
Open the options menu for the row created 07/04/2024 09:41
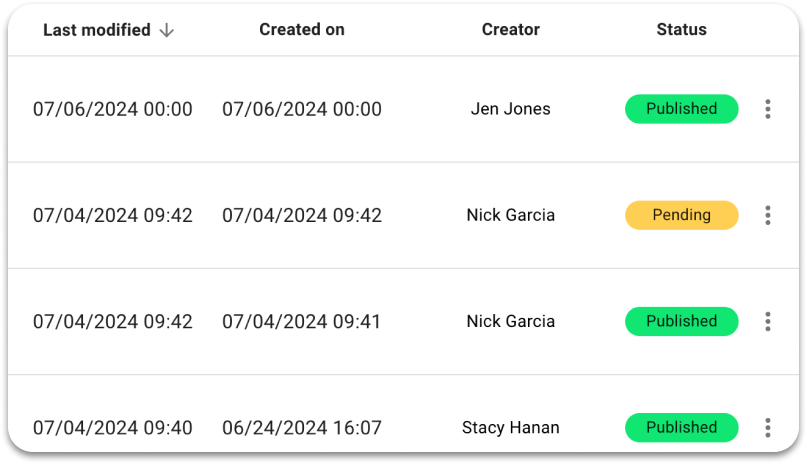click(x=767, y=322)
